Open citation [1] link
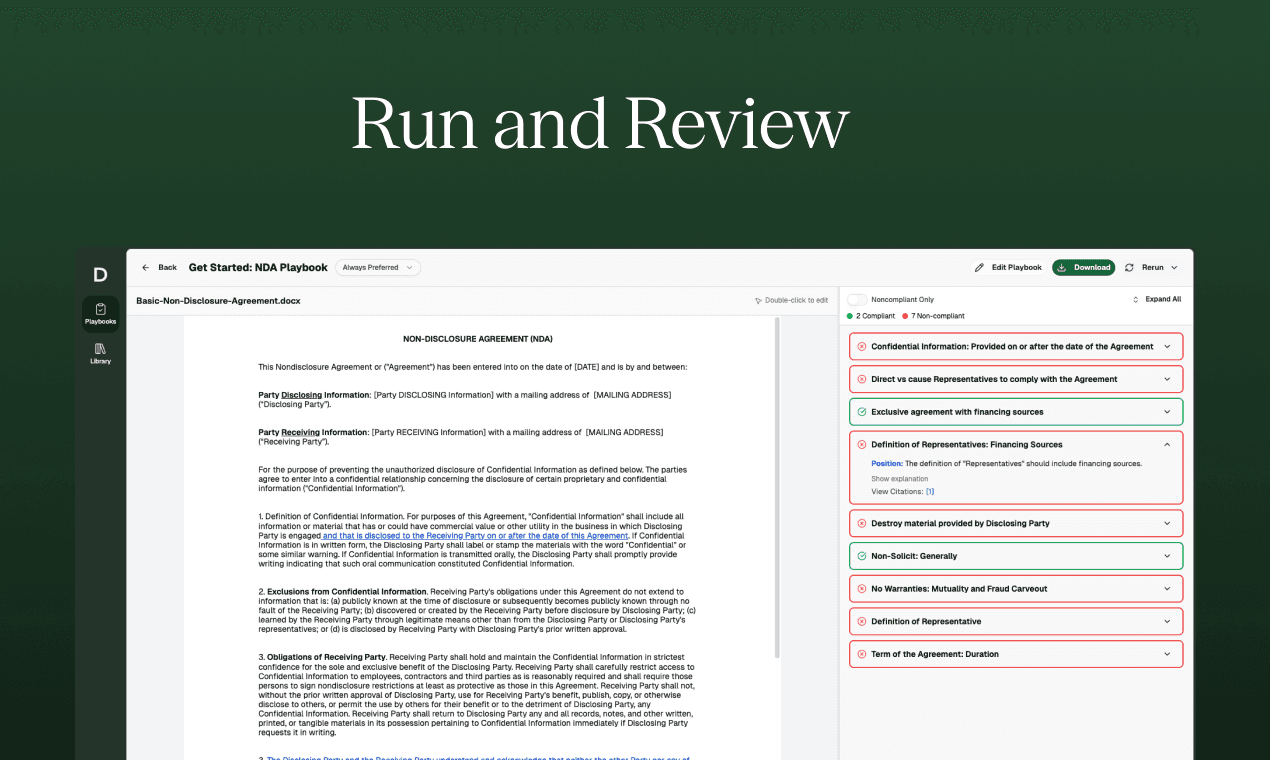Image resolution: width=1270 pixels, height=760 pixels. 930,492
